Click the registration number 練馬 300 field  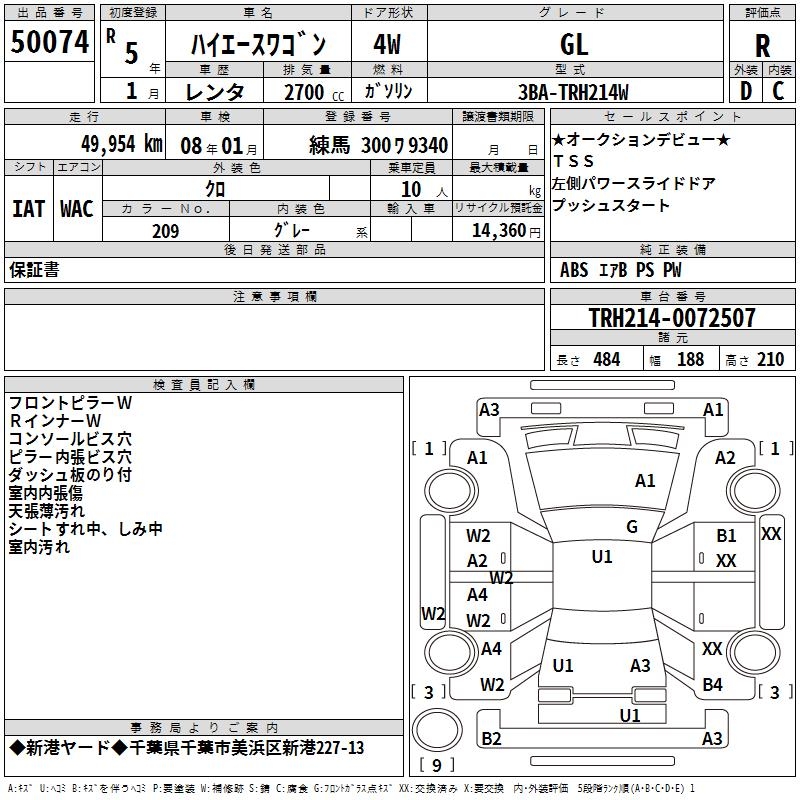coord(379,145)
